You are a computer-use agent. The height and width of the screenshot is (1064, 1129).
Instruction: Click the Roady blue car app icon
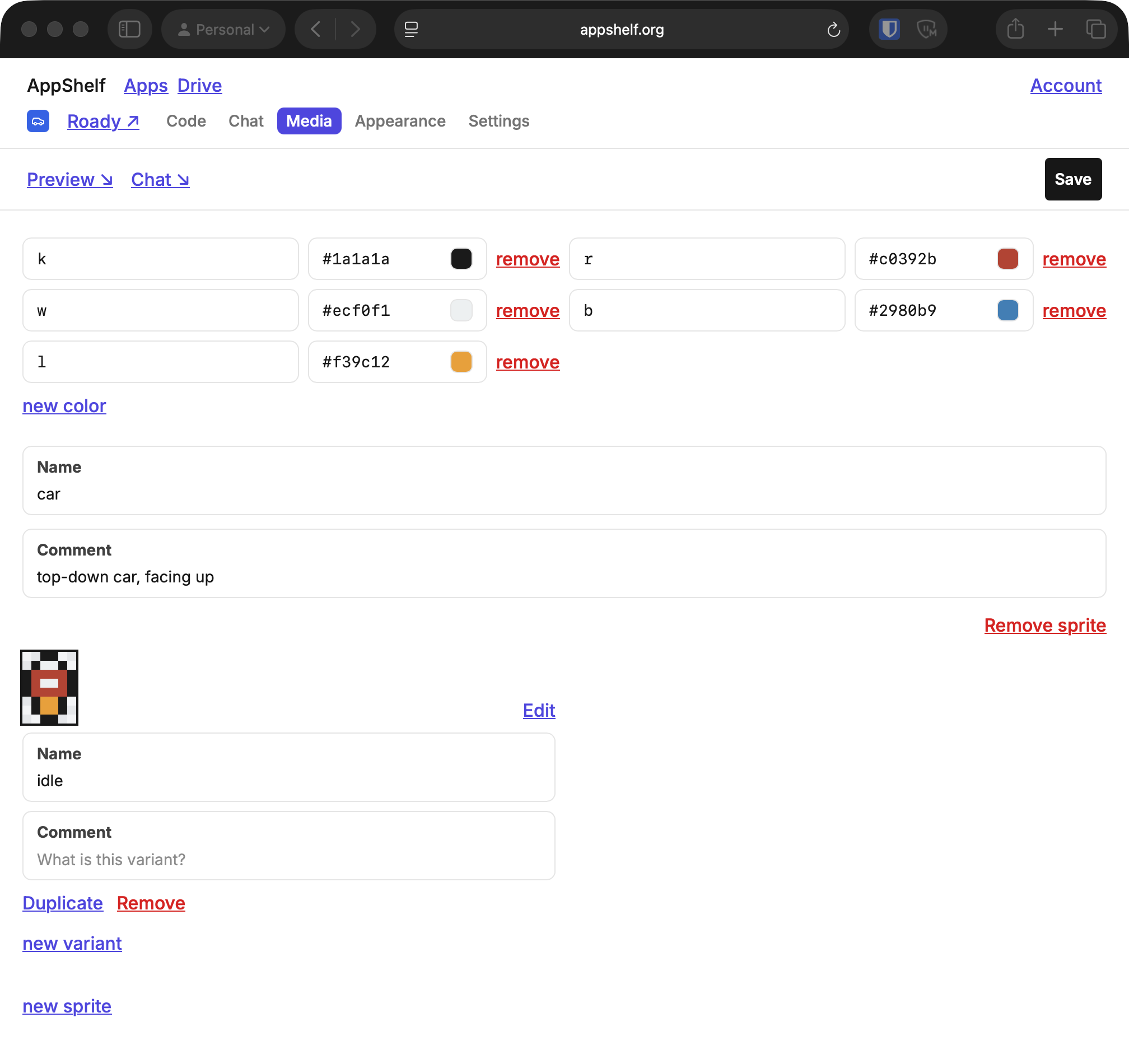(x=38, y=121)
